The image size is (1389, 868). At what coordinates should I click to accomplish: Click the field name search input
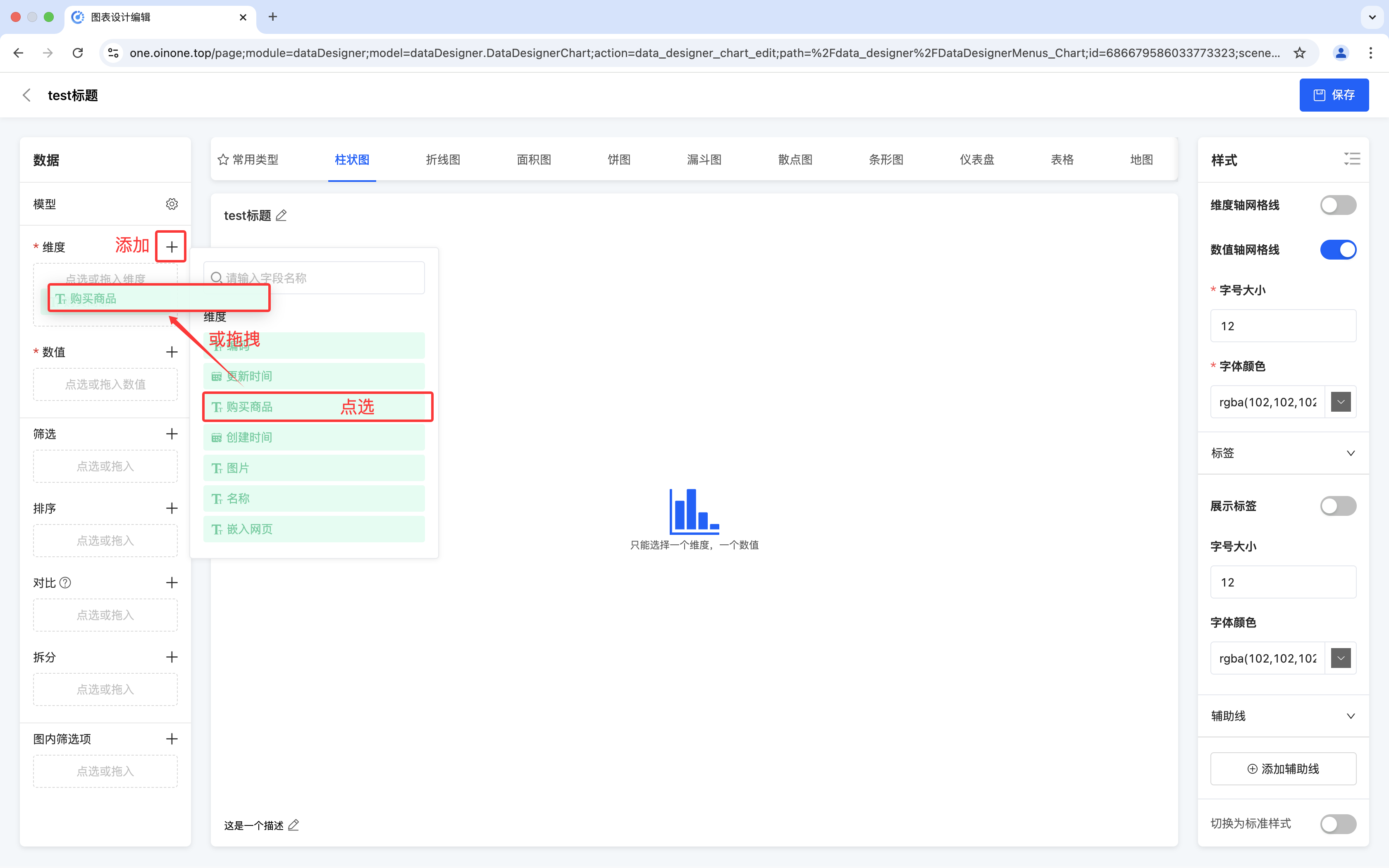pos(322,278)
